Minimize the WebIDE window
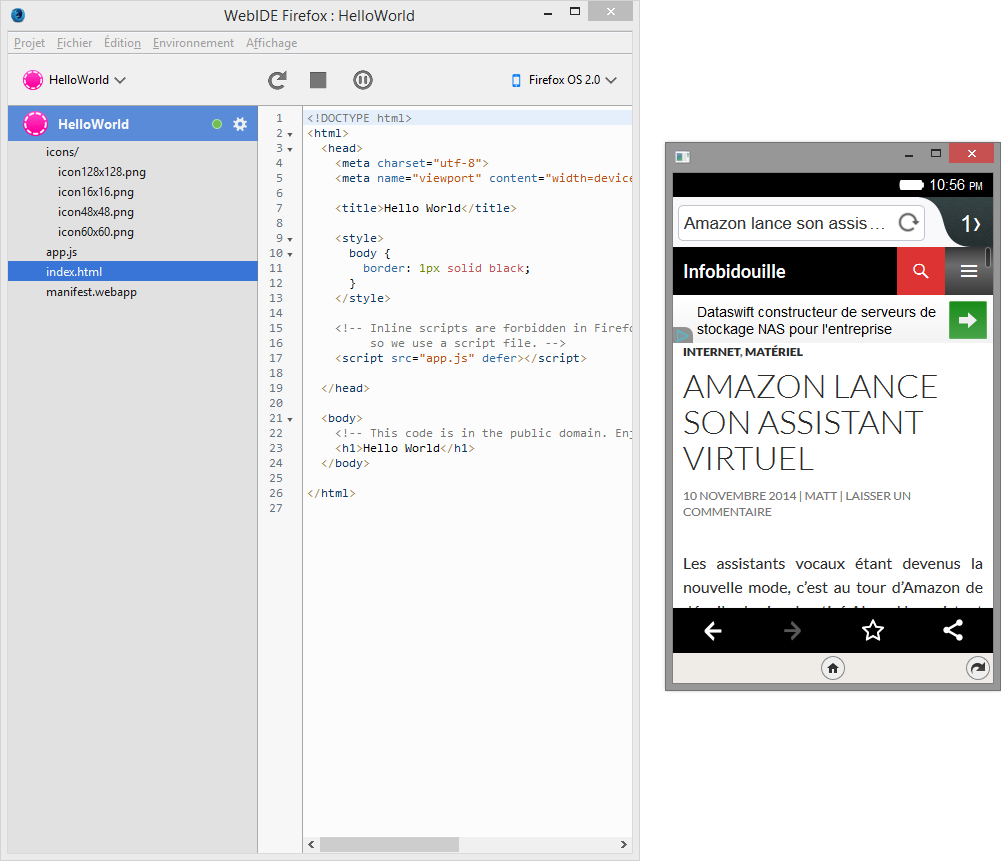Screen dimensions: 1001x861 click(548, 12)
